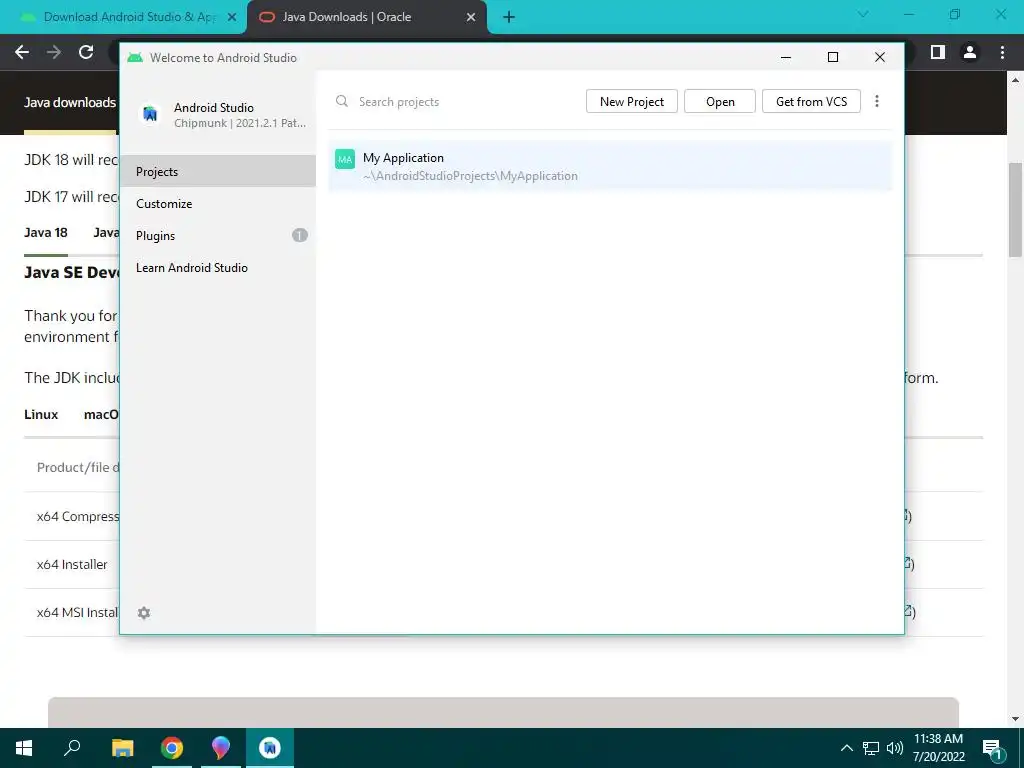Open the Customize section
This screenshot has height=768, width=1024.
218,204
